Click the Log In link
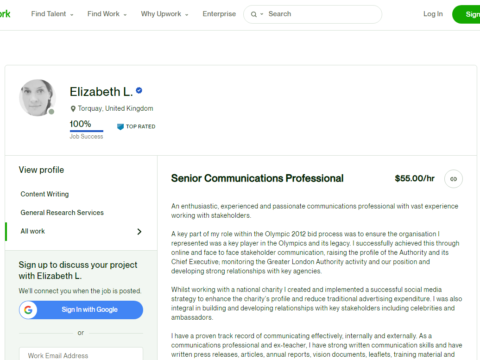 coord(433,14)
